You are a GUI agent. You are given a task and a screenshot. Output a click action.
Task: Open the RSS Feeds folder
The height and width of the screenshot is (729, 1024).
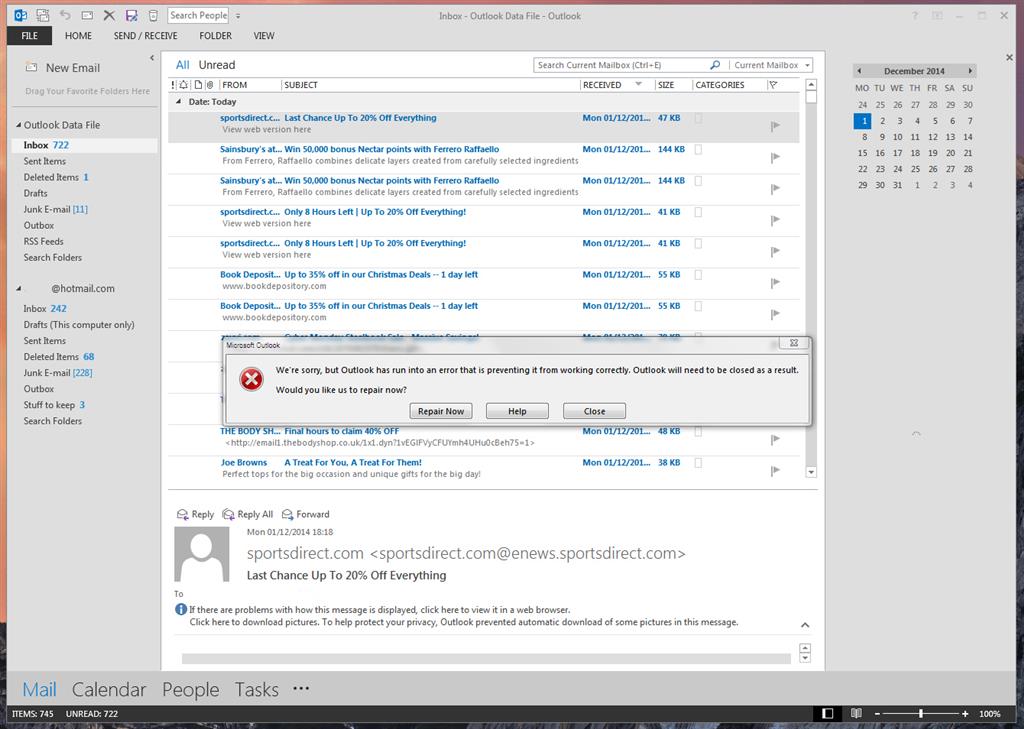click(44, 241)
